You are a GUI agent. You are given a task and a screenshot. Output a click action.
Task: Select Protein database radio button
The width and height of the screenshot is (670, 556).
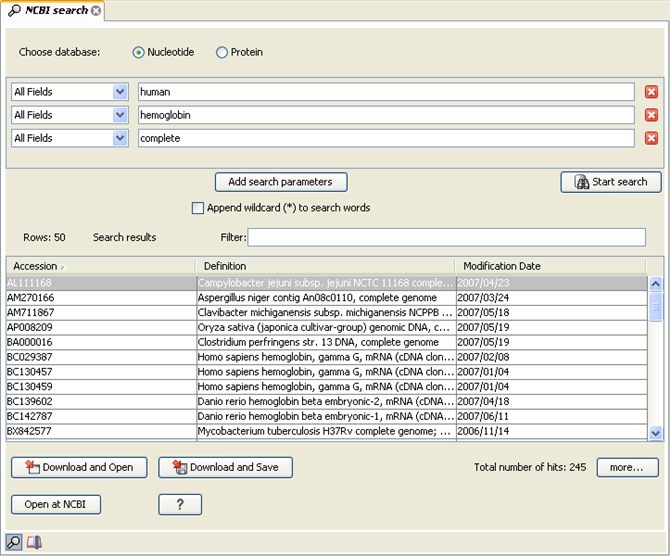coord(222,53)
